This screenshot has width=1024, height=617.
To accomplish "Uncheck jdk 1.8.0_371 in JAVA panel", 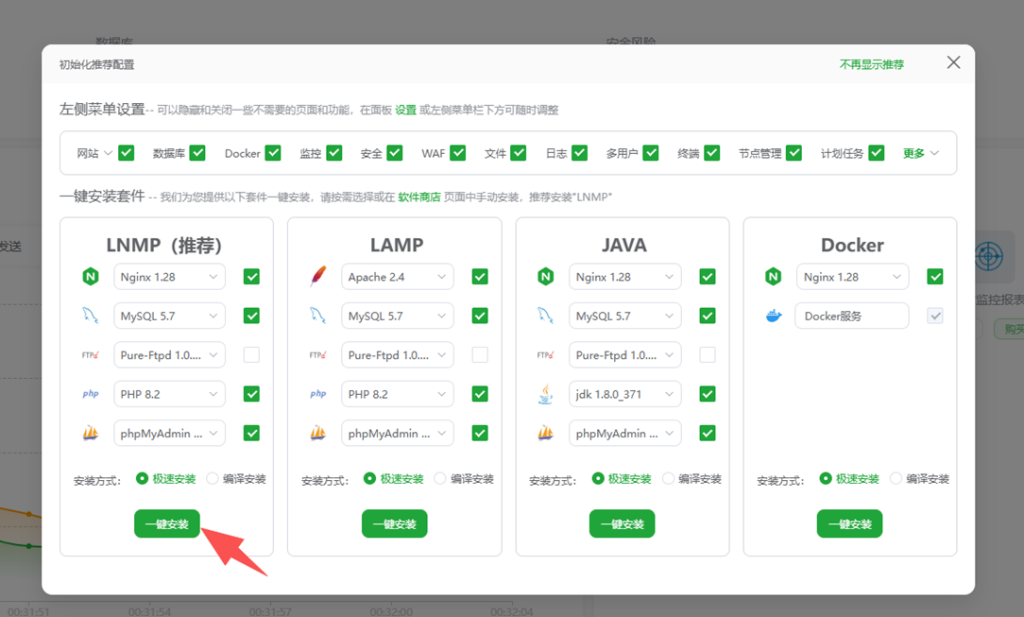I will [708, 394].
